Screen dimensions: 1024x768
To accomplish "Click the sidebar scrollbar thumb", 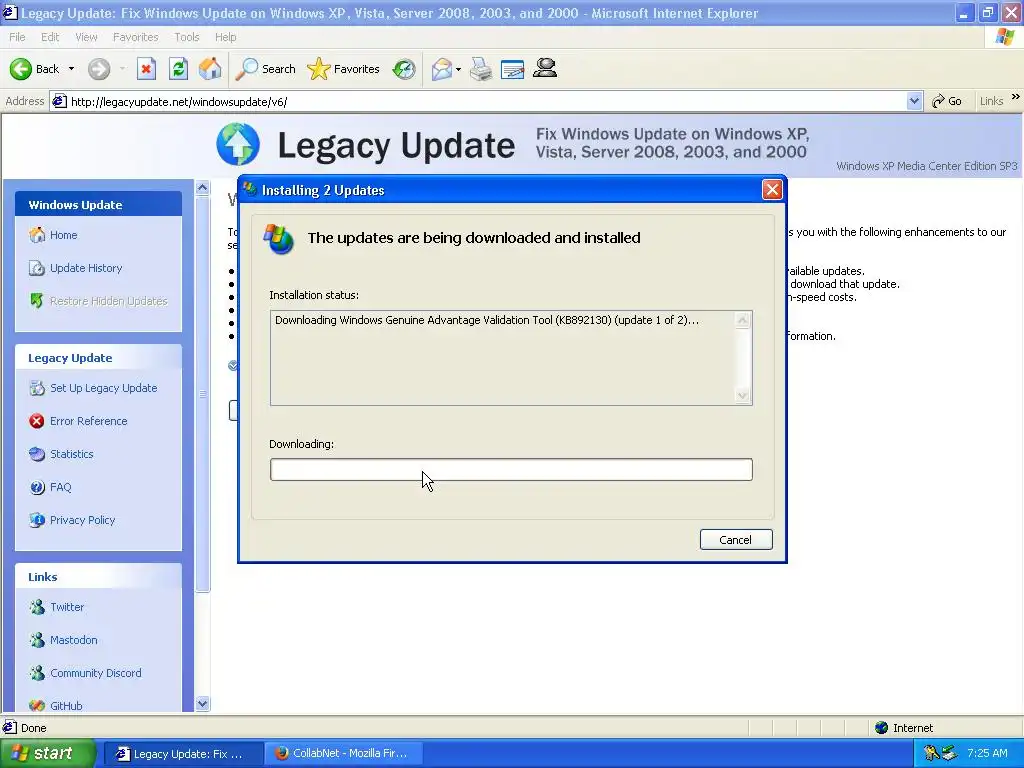I will 202,393.
